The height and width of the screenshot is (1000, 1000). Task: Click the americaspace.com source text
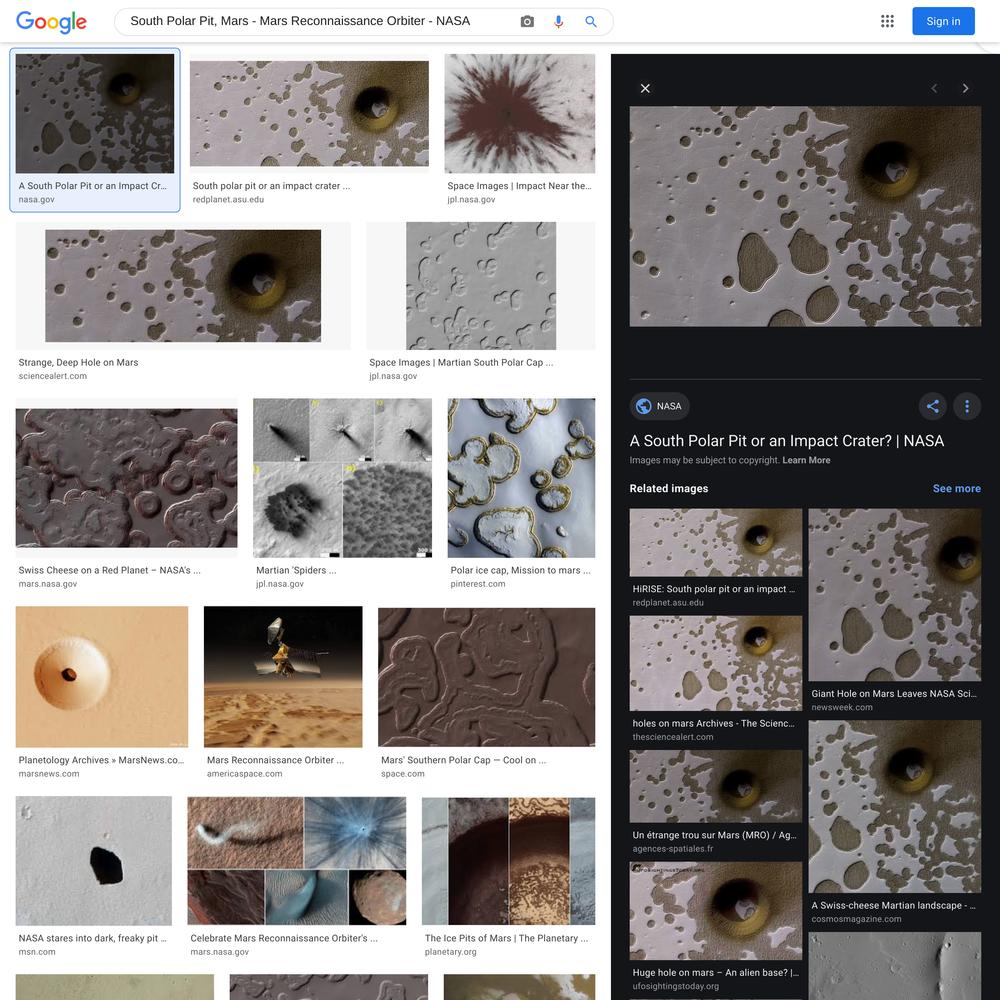coord(244,774)
